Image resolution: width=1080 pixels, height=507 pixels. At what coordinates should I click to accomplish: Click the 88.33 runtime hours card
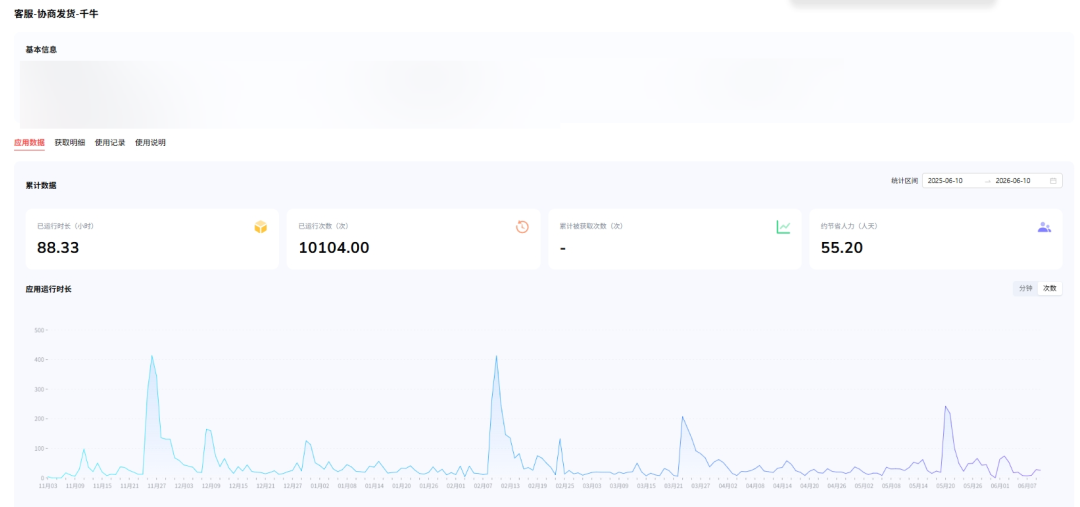[x=152, y=239]
